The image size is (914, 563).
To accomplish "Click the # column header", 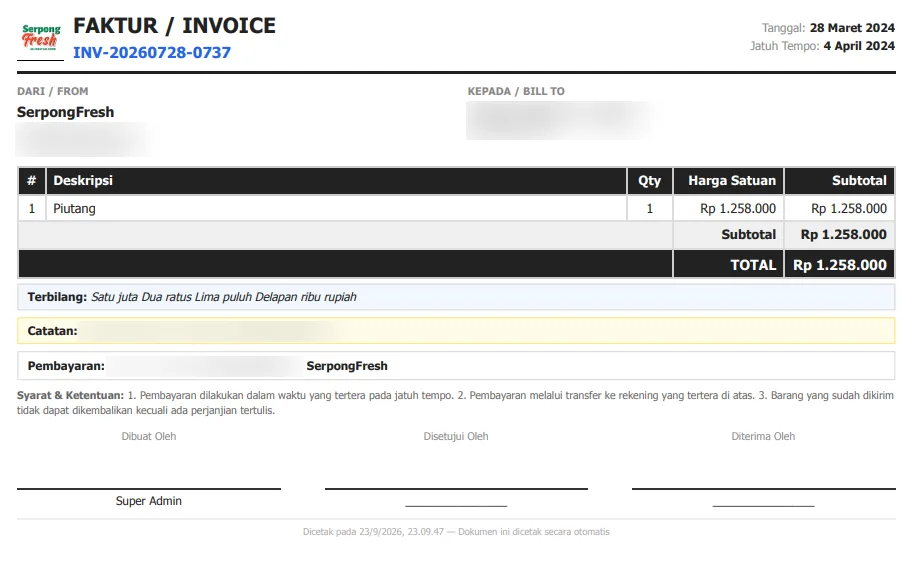I will (x=31, y=181).
